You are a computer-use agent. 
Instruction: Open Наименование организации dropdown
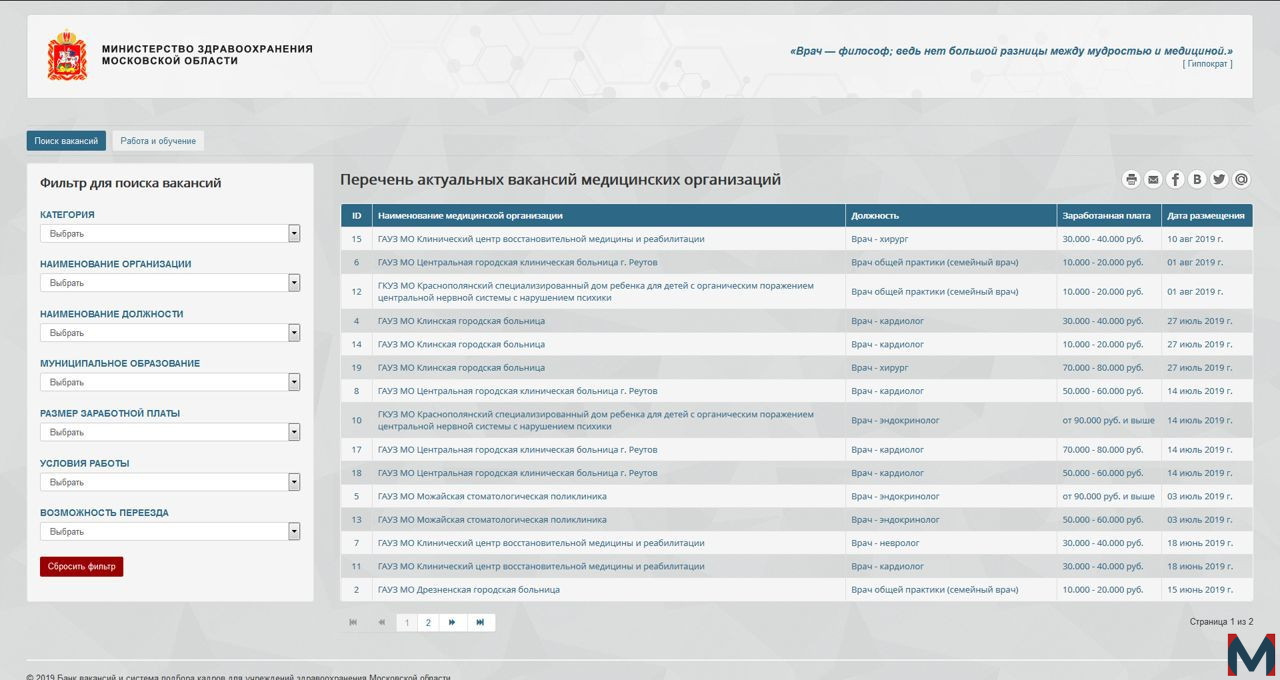(x=170, y=283)
